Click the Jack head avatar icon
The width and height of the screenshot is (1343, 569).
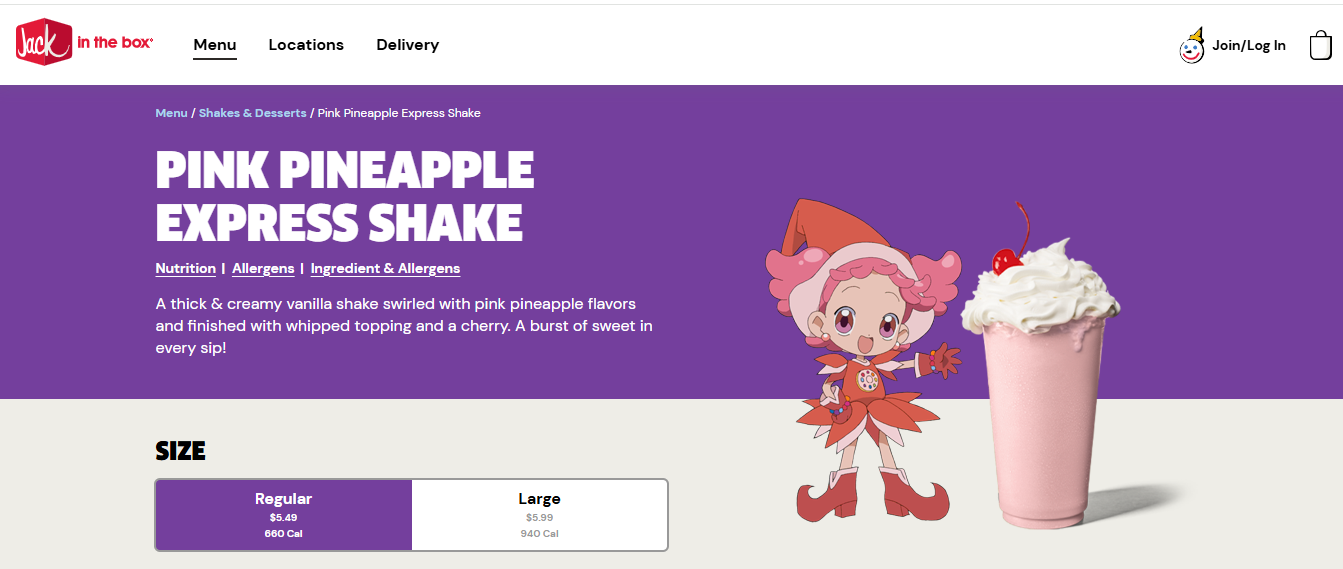point(1192,46)
